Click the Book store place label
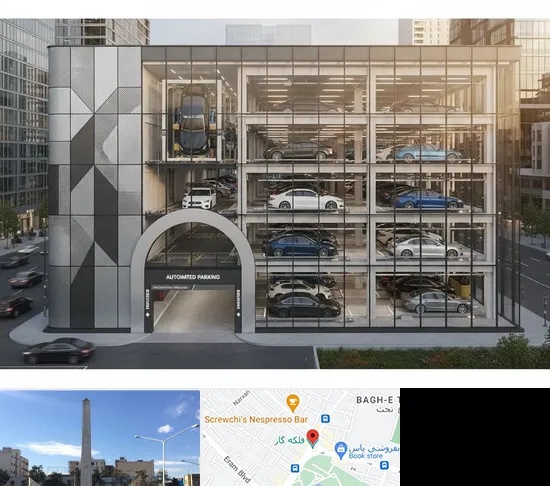Viewport: 550px width, 486px height. click(366, 456)
